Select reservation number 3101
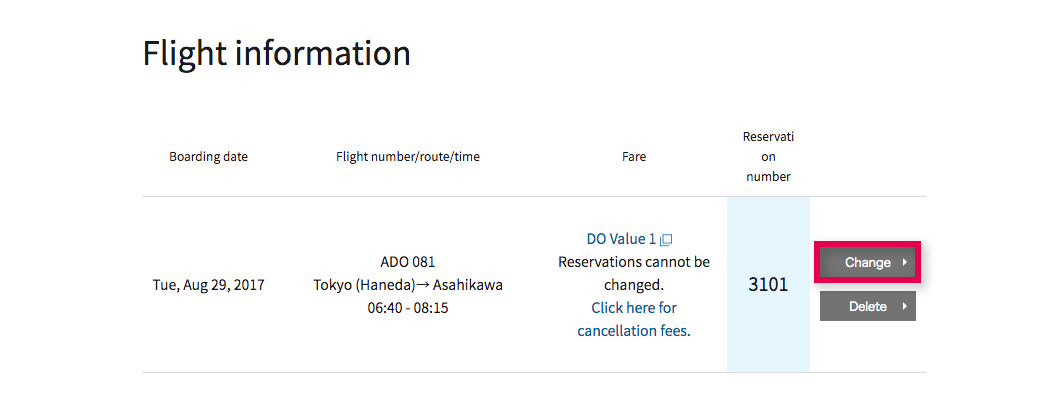The width and height of the screenshot is (1064, 400). (768, 284)
